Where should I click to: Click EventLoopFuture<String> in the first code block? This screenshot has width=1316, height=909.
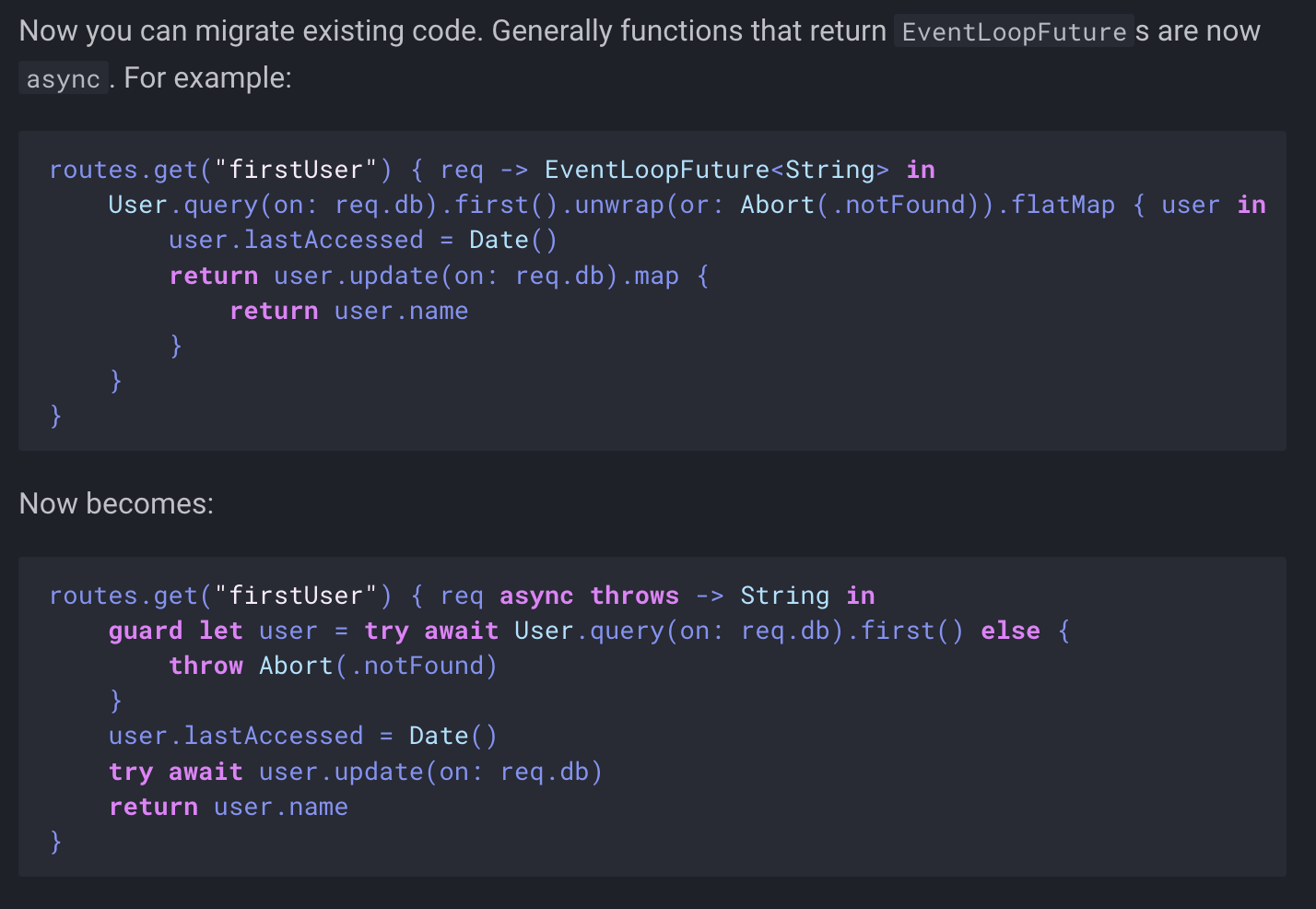(716, 170)
